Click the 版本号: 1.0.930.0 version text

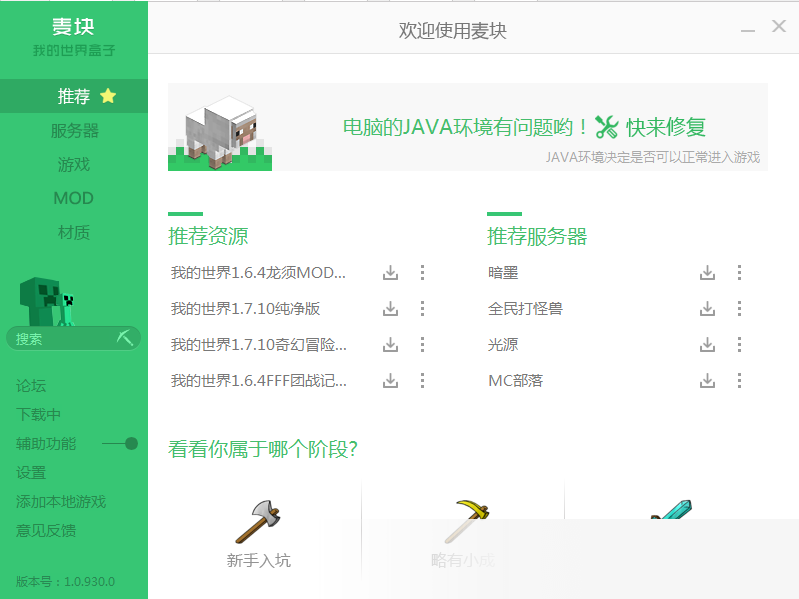[x=65, y=581]
